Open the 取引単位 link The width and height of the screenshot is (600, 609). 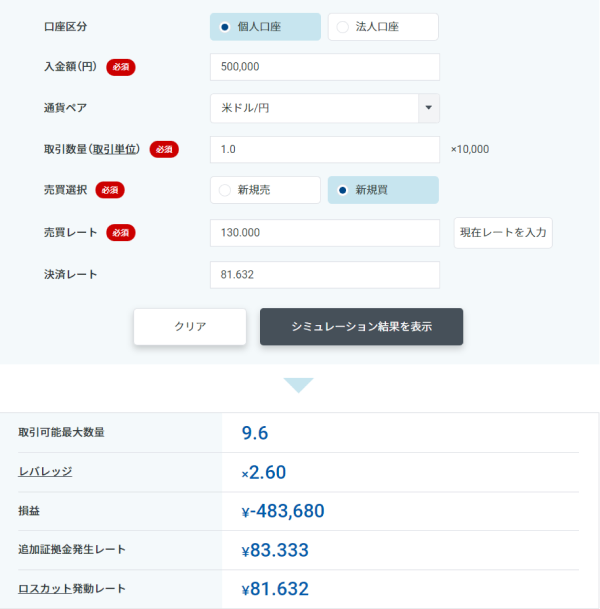pos(115,150)
